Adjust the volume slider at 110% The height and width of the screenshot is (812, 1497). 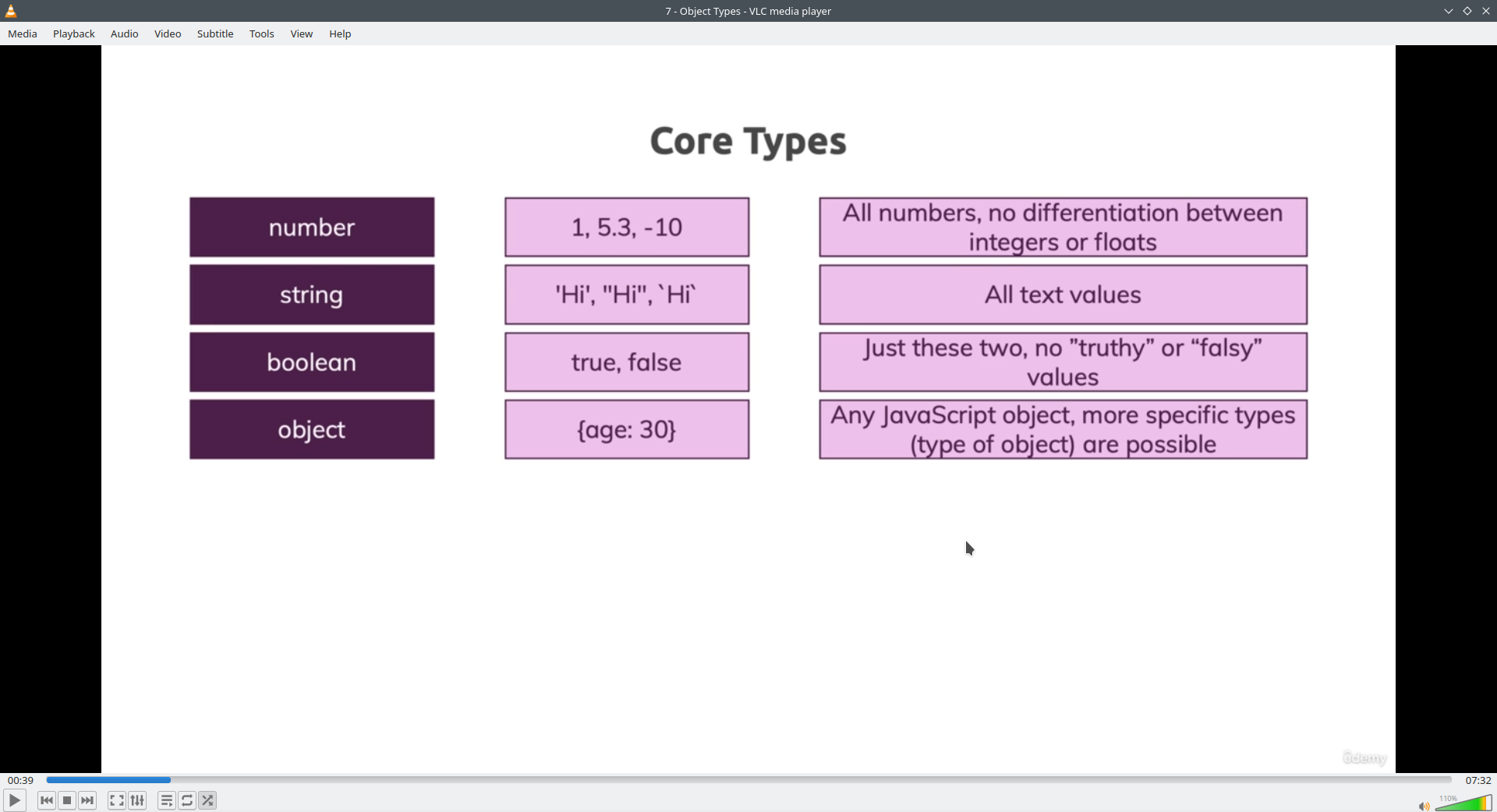click(x=1463, y=803)
